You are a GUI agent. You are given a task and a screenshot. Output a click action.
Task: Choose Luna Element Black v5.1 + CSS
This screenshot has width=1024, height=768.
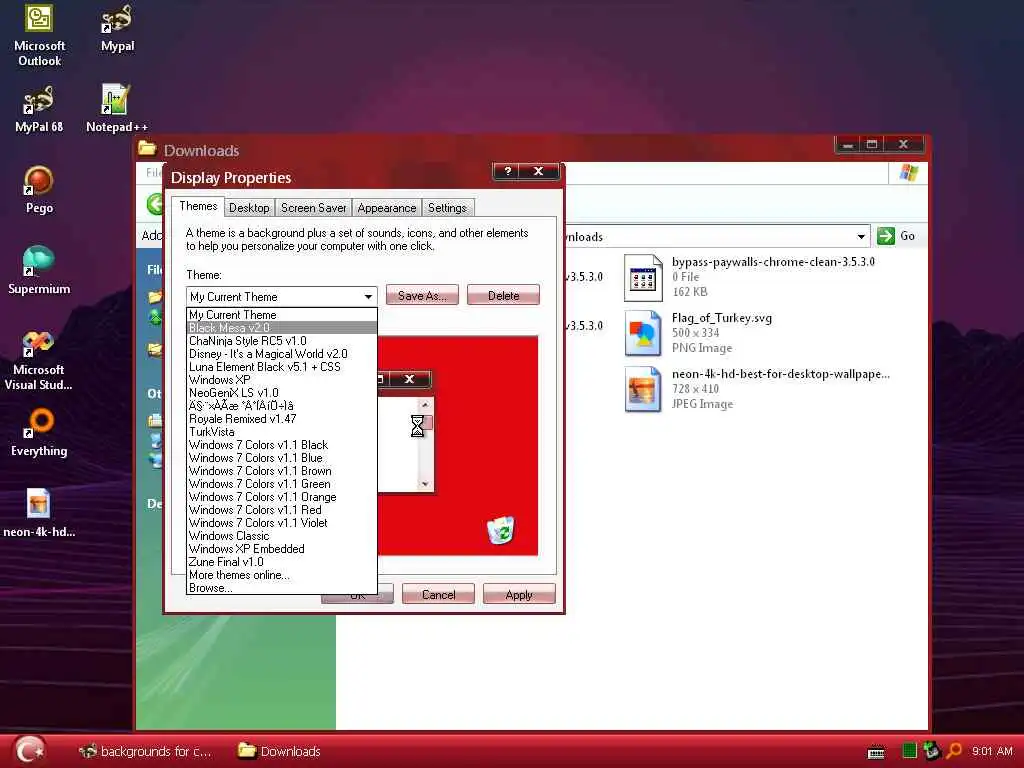281,367
